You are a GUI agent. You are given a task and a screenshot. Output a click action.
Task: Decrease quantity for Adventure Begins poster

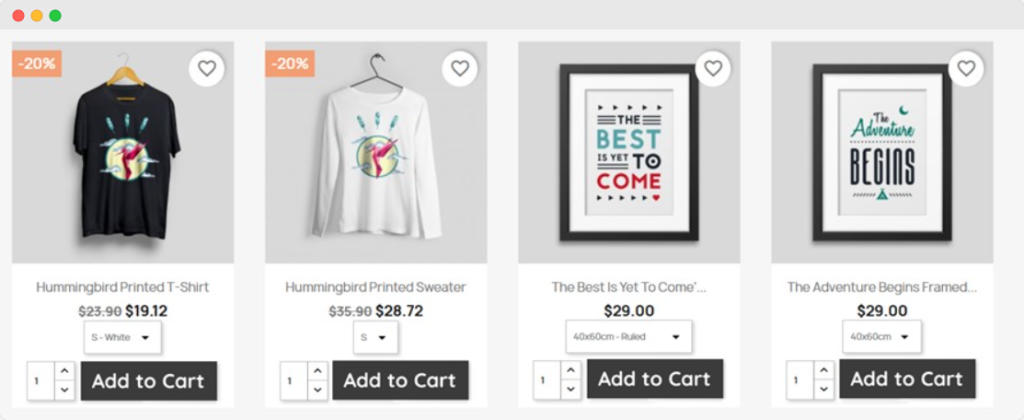[824, 391]
